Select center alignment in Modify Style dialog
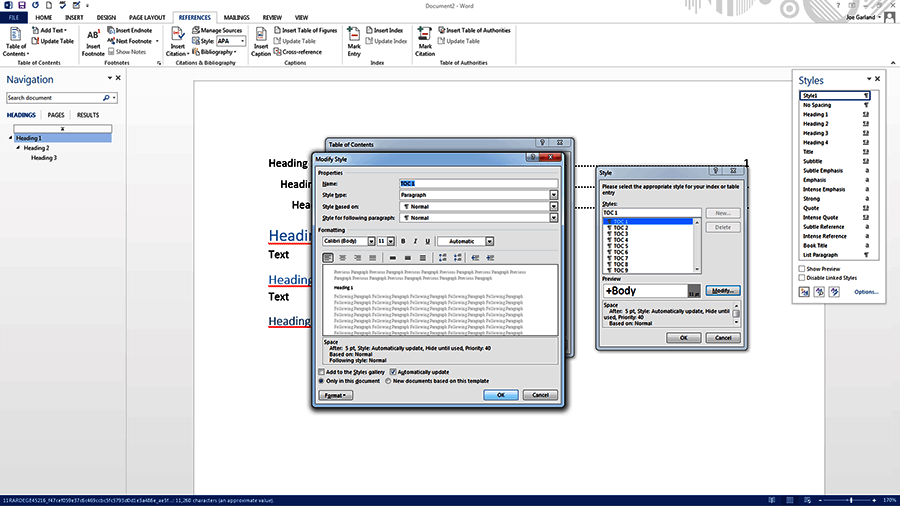 343,258
